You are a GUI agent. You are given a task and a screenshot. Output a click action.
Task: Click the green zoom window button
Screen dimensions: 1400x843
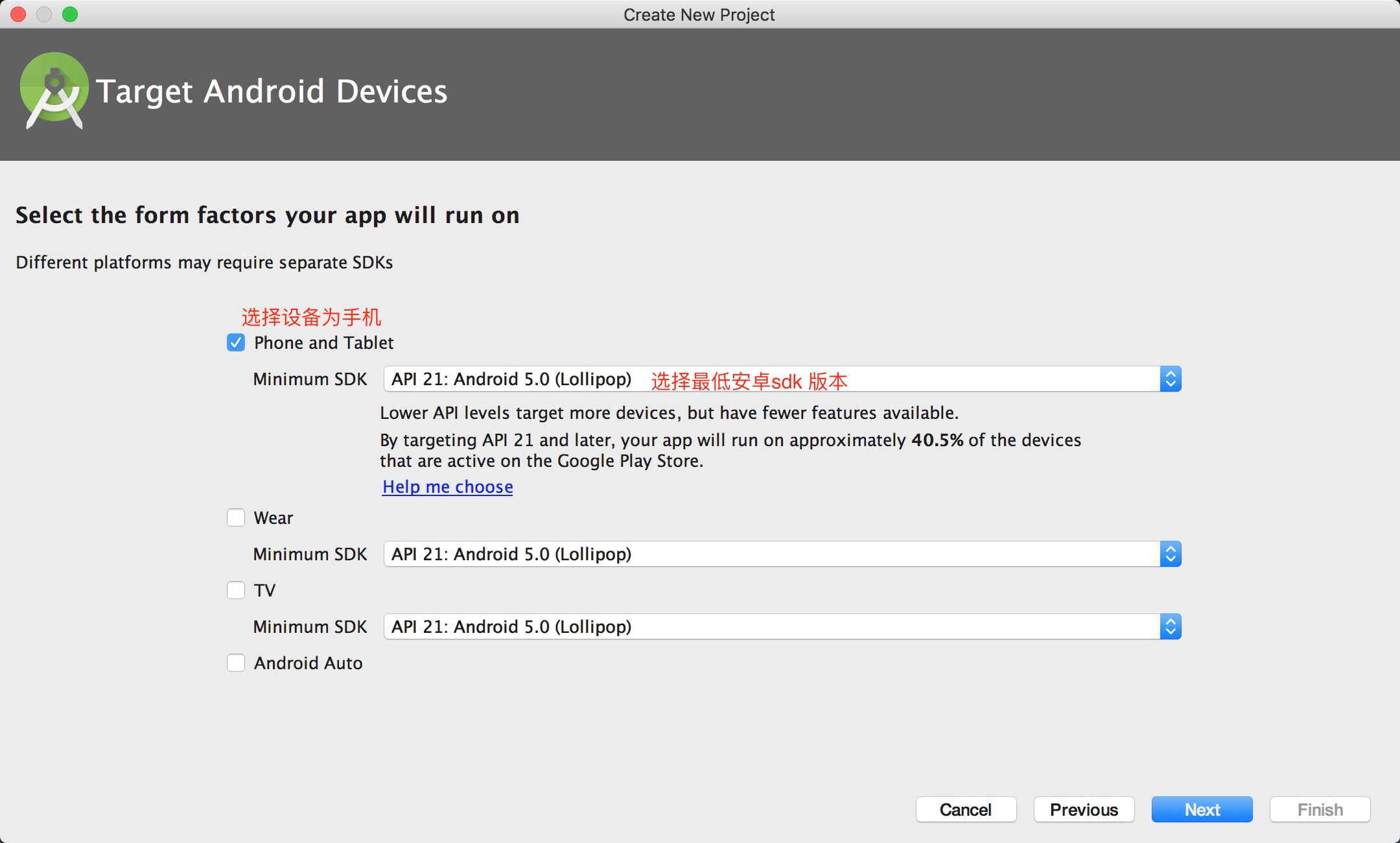point(70,14)
